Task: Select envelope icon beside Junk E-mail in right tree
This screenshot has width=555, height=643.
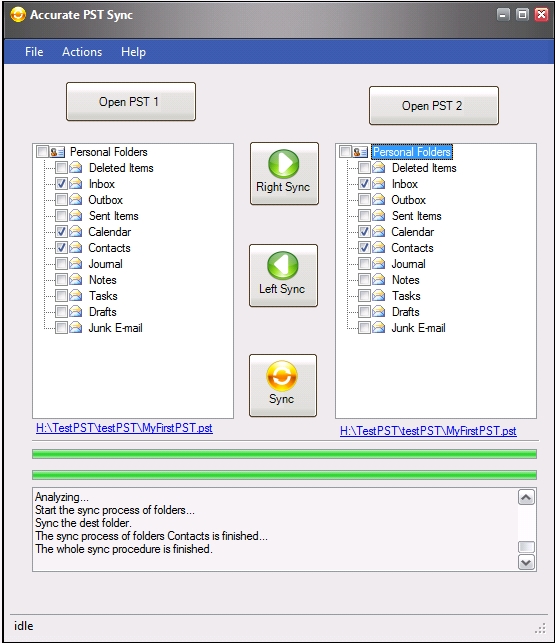Action: pos(379,328)
